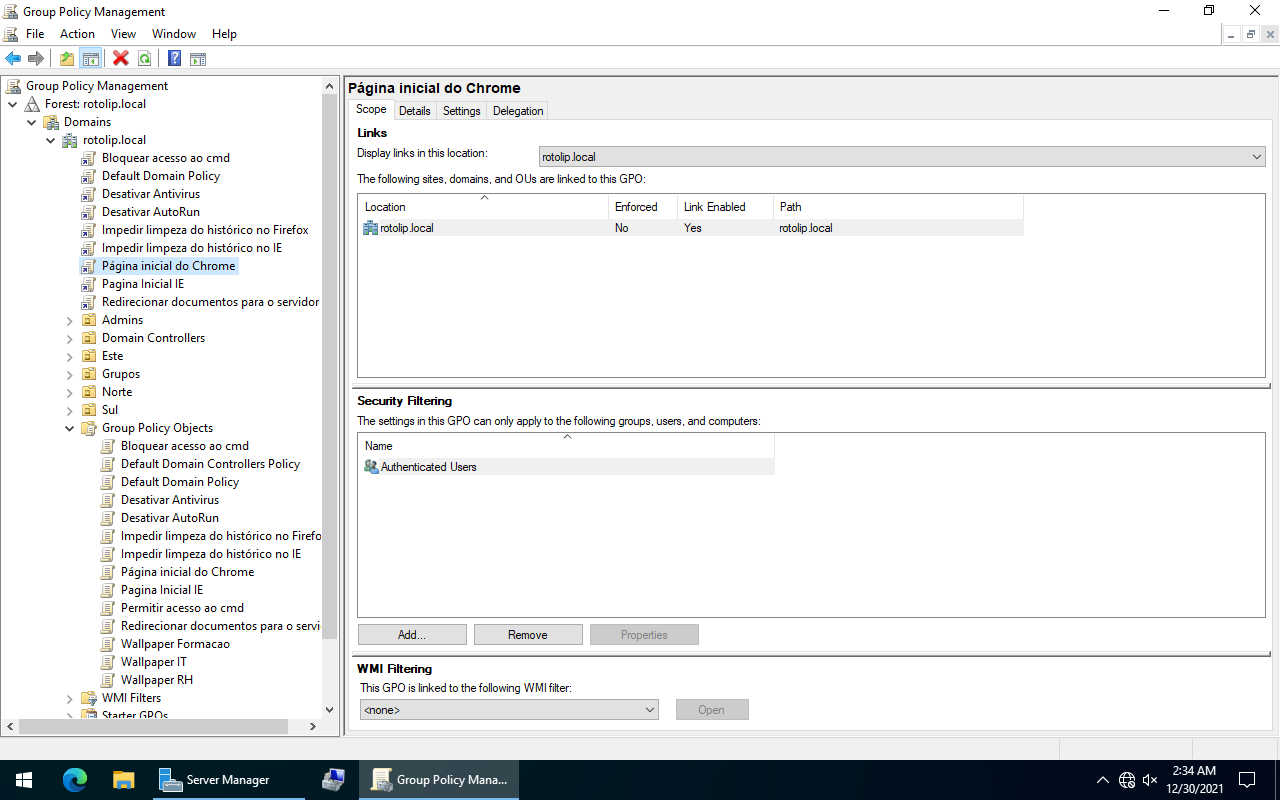Open the Action menu
Screen dimensions: 1280x800
(x=77, y=34)
